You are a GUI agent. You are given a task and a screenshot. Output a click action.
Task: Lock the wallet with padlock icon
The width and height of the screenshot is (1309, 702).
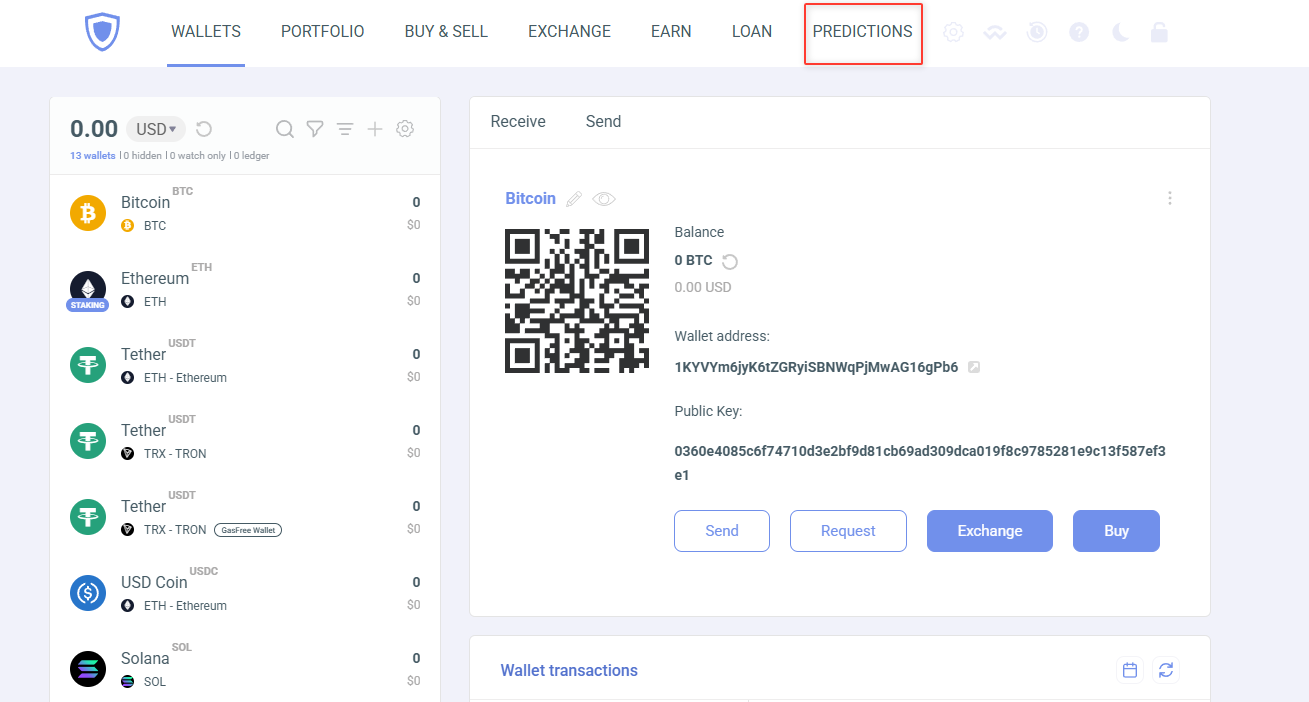click(x=1159, y=32)
